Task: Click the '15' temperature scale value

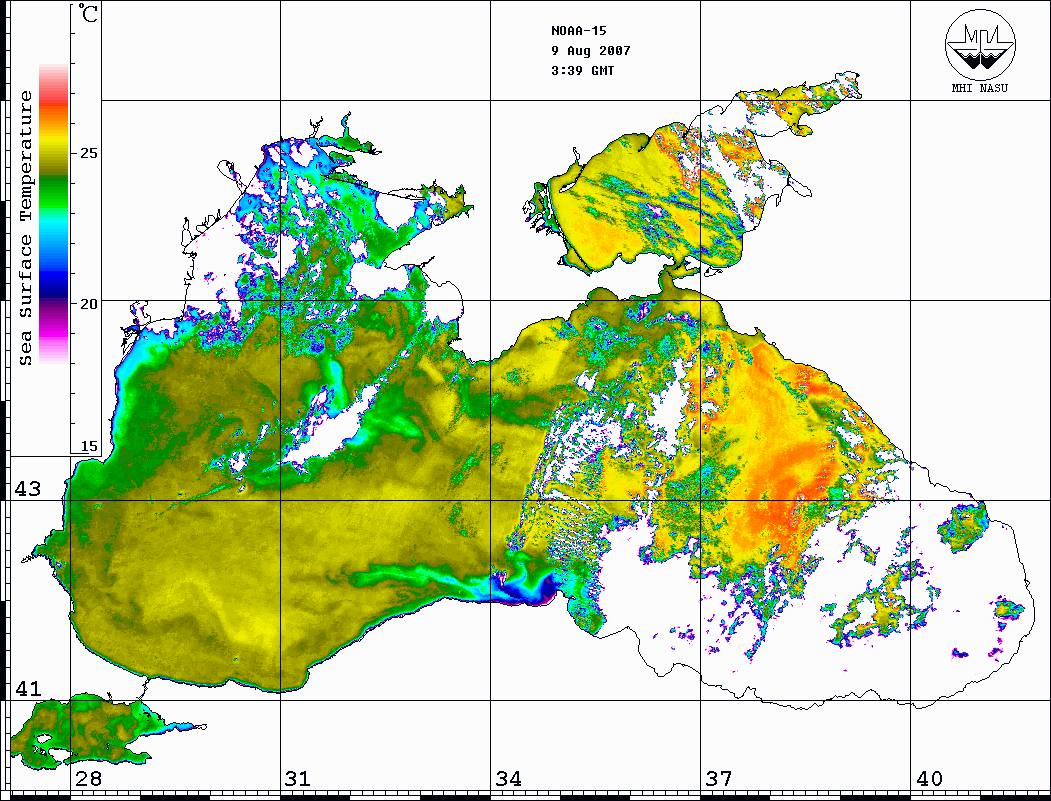Action: pyautogui.click(x=89, y=446)
